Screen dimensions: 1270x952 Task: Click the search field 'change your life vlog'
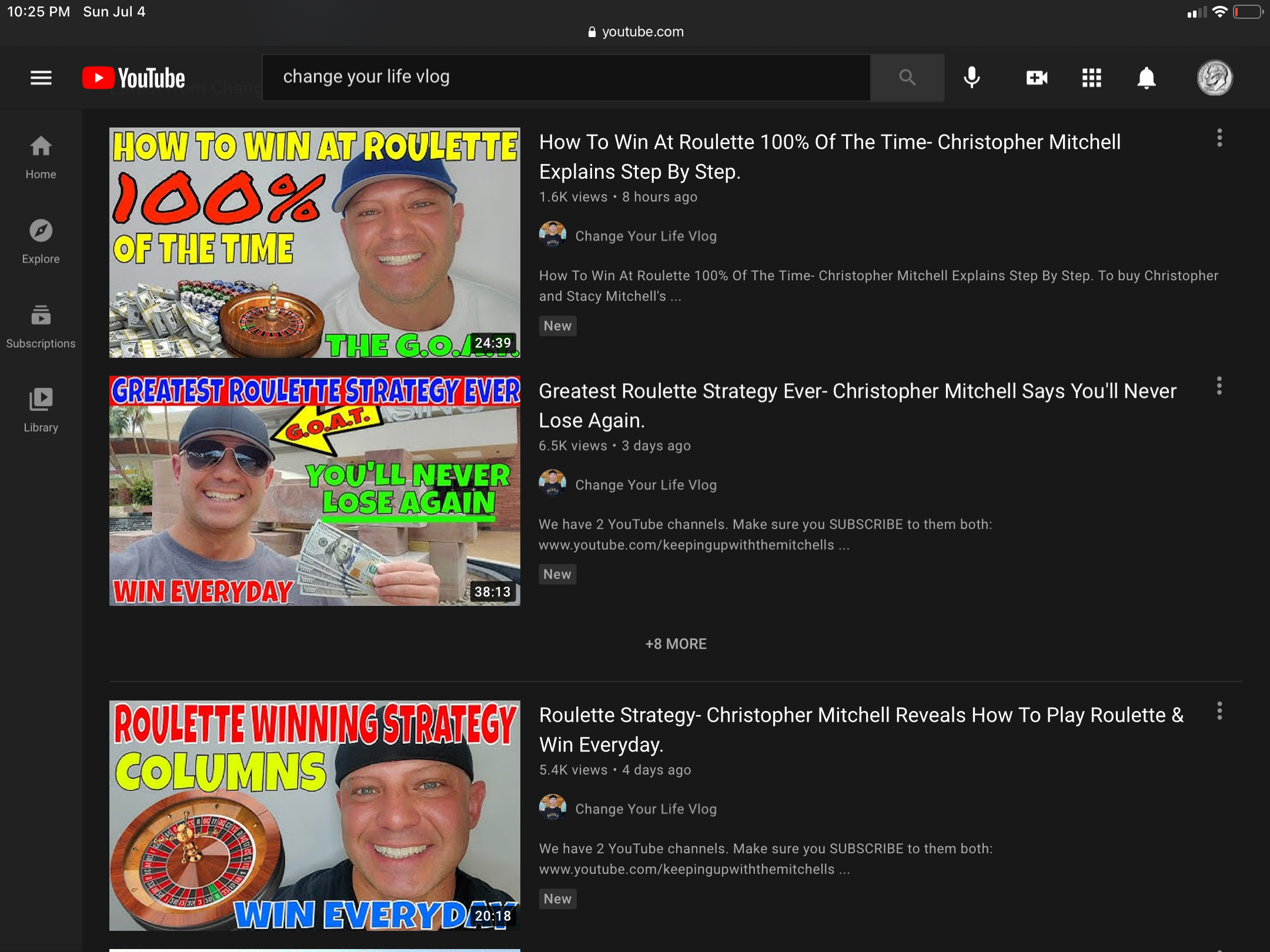click(566, 78)
